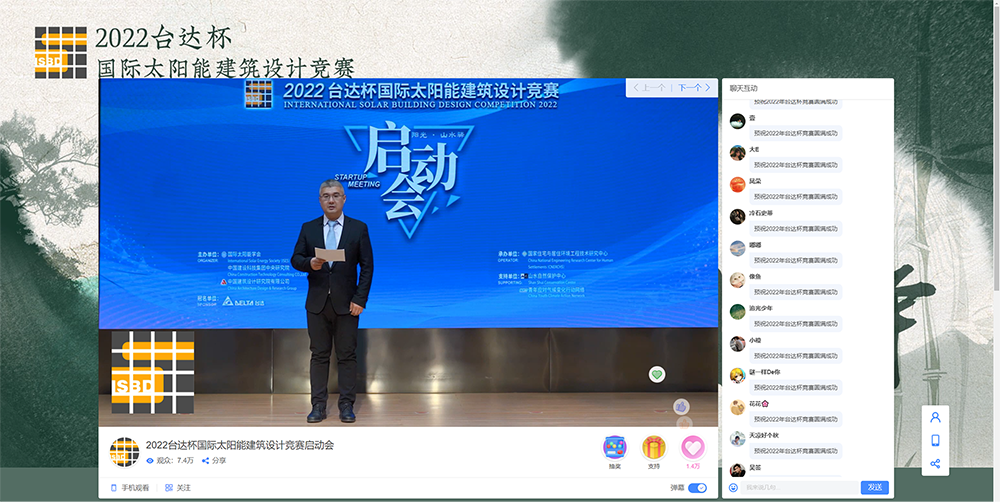
Task: Tap the pink heart like icon
Action: 693,448
